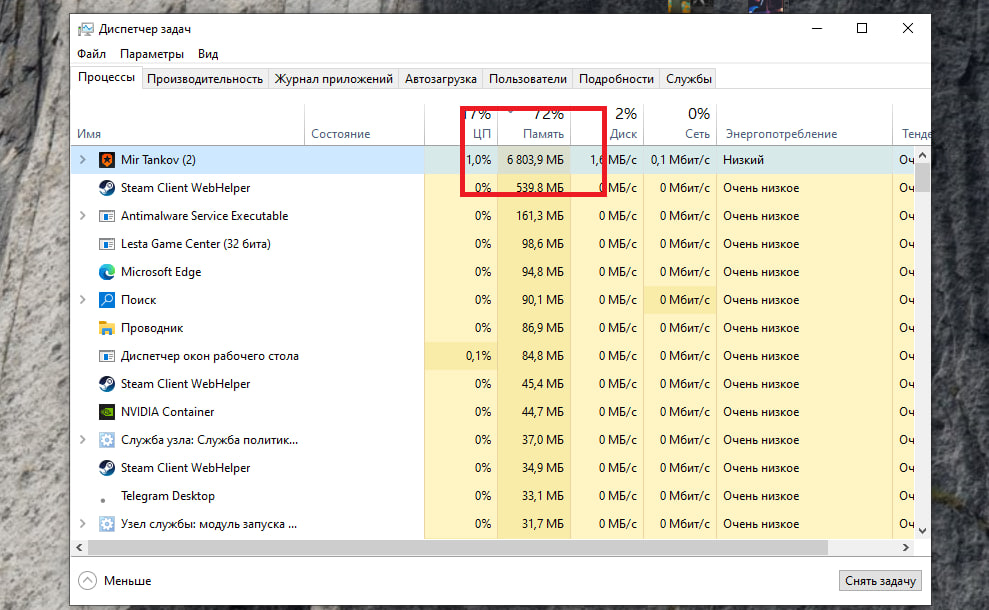Click the Проводник folder icon
The image size is (989, 610).
click(x=107, y=328)
